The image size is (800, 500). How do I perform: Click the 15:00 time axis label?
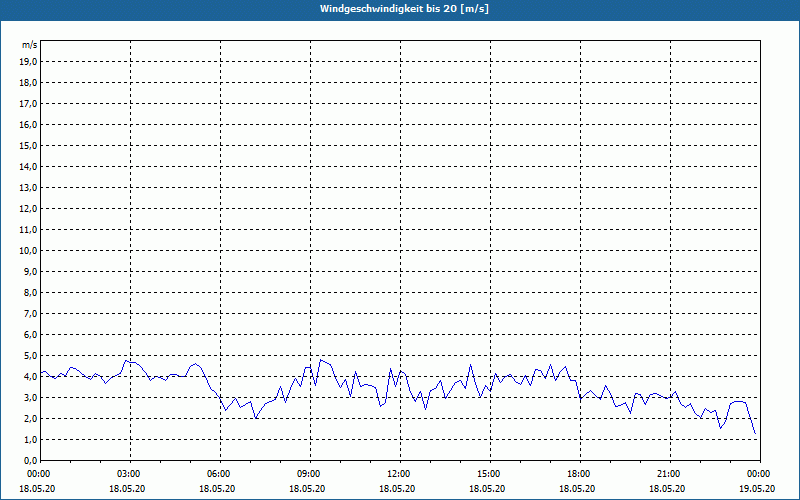tap(490, 474)
